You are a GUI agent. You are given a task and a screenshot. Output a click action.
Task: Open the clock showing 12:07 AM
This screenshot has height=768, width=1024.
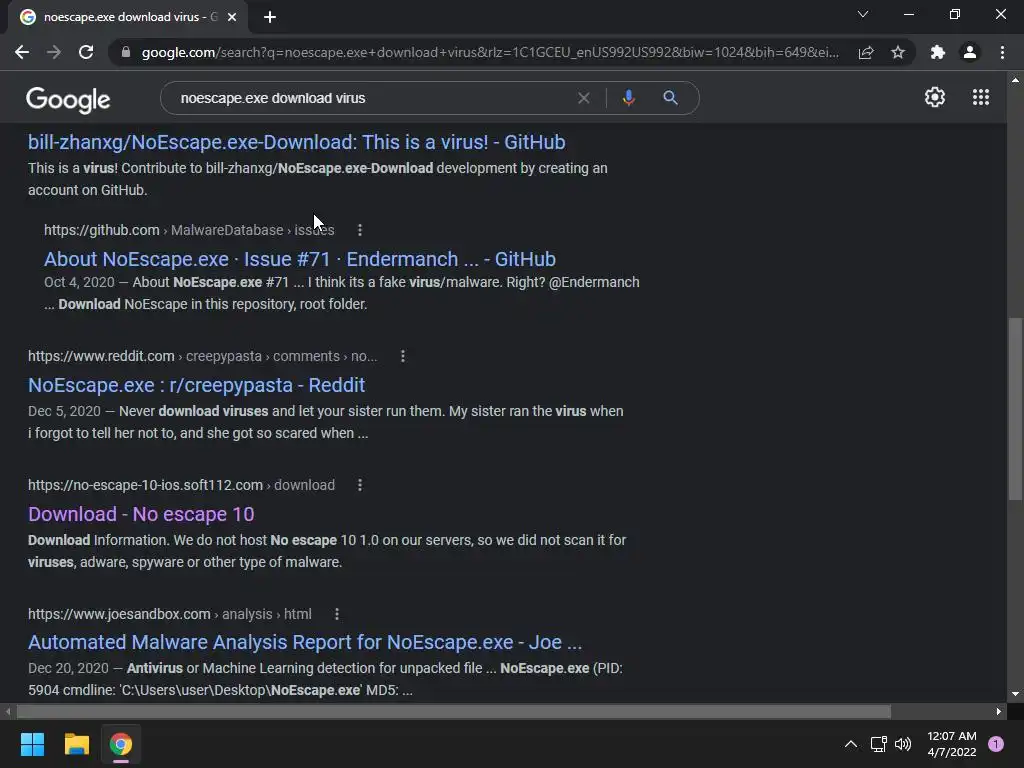(x=952, y=744)
